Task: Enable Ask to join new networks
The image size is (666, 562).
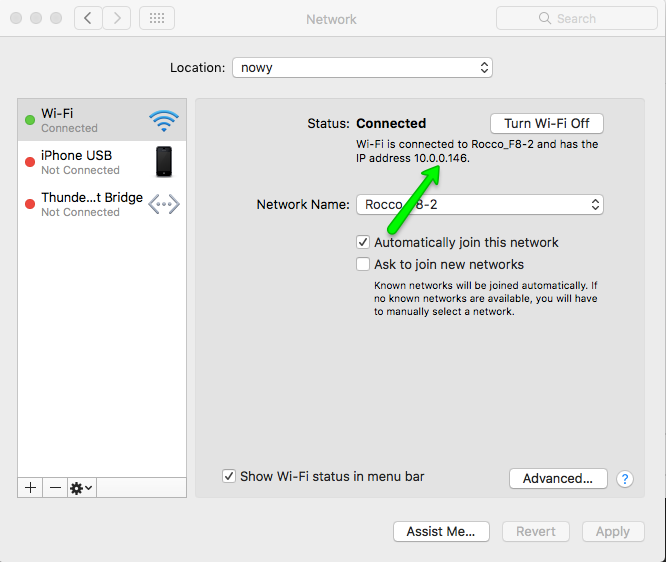Action: (363, 264)
